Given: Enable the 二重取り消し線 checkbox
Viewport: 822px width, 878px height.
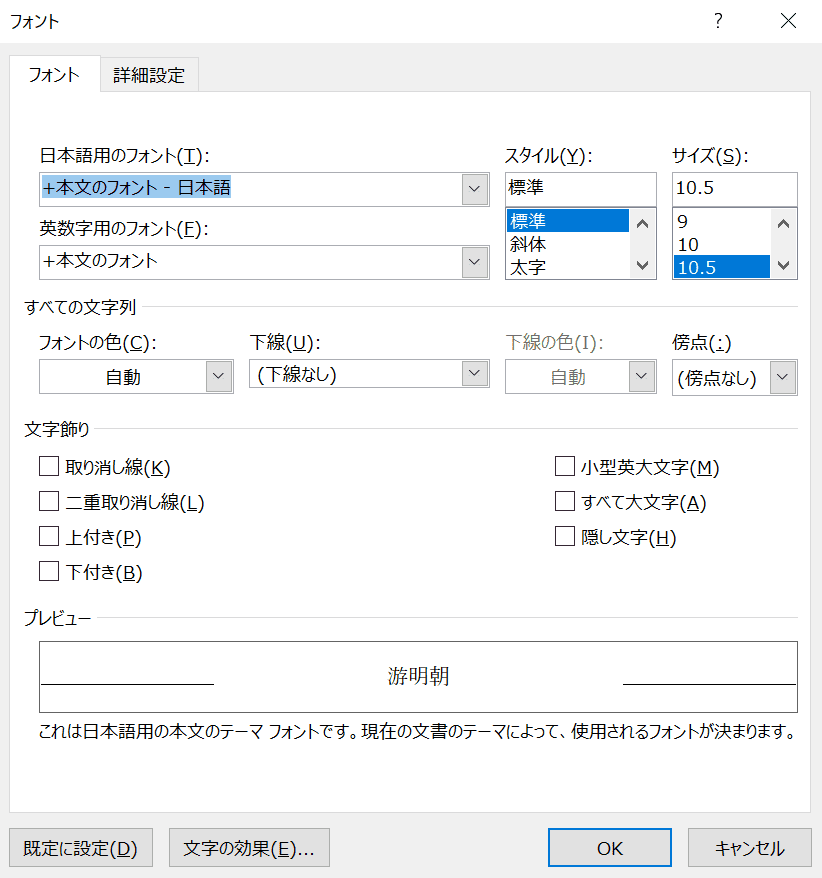Looking at the screenshot, I should (49, 501).
